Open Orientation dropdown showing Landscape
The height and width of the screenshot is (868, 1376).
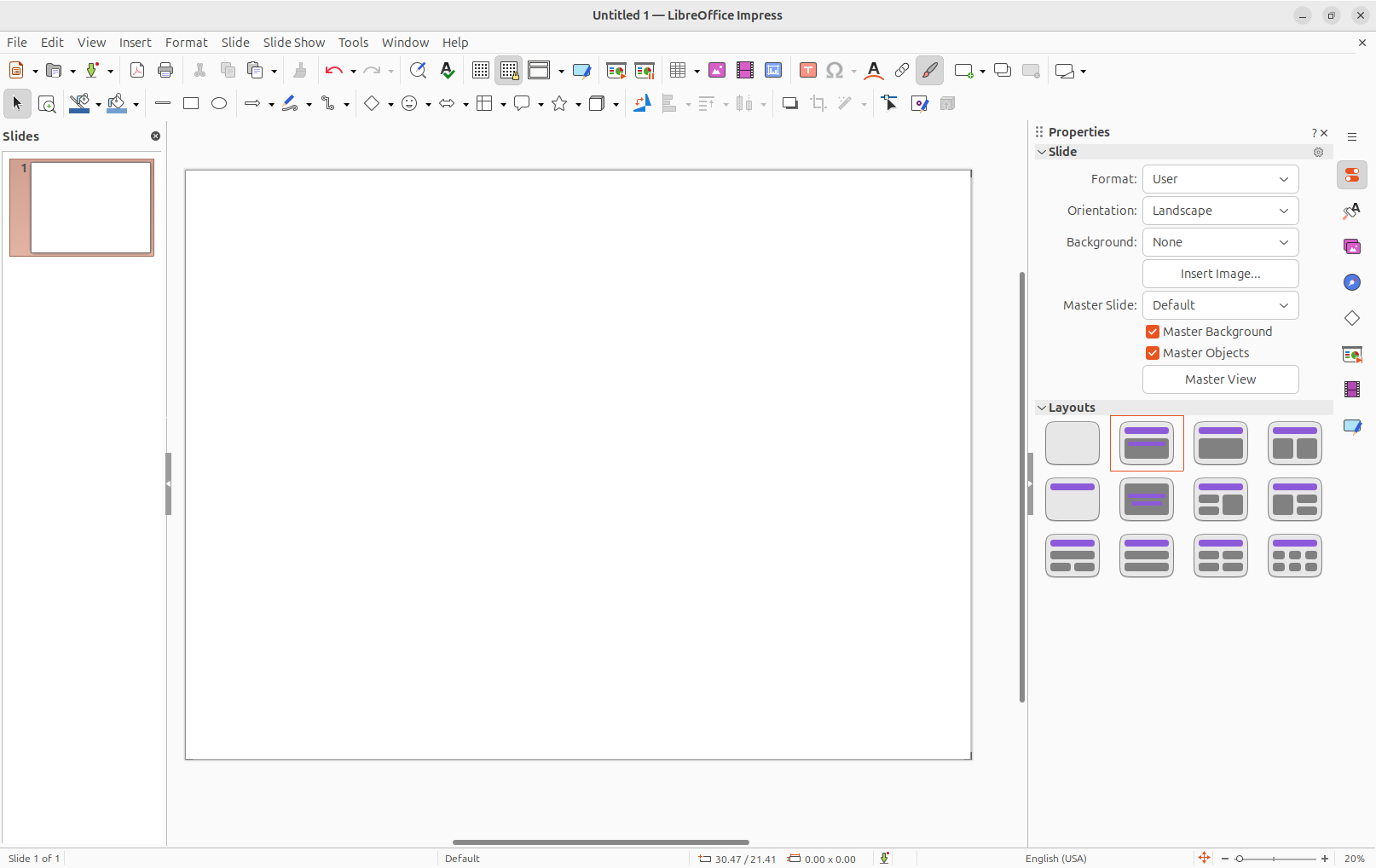coord(1220,211)
